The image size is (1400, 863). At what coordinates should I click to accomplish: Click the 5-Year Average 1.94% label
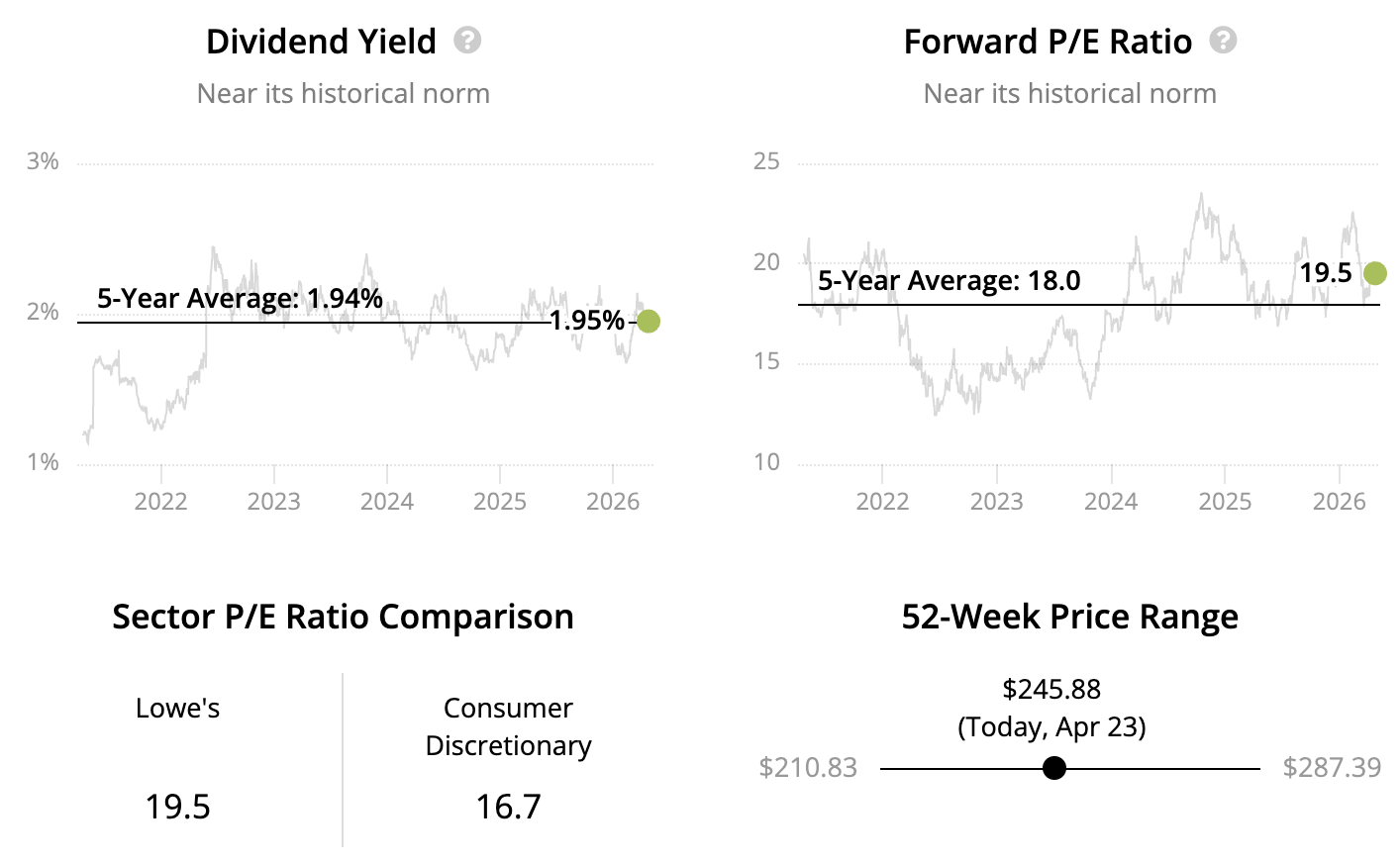tap(240, 298)
